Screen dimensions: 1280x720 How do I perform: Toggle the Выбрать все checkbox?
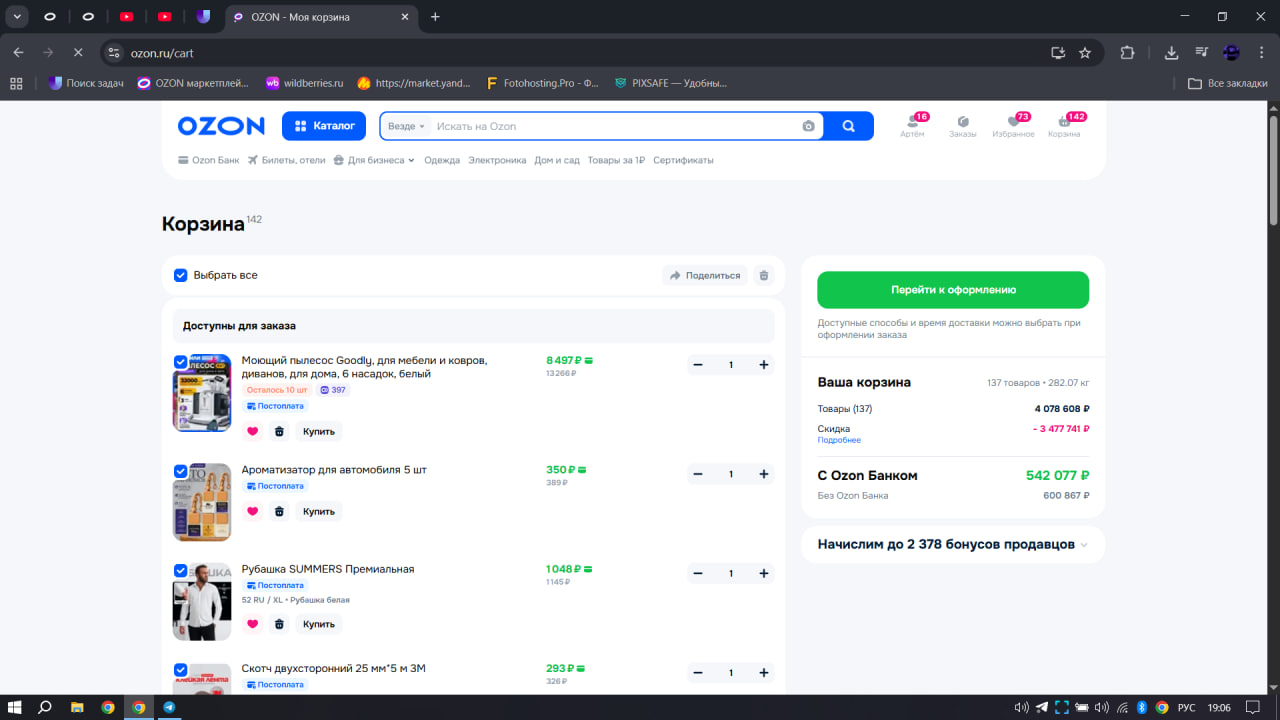[181, 275]
